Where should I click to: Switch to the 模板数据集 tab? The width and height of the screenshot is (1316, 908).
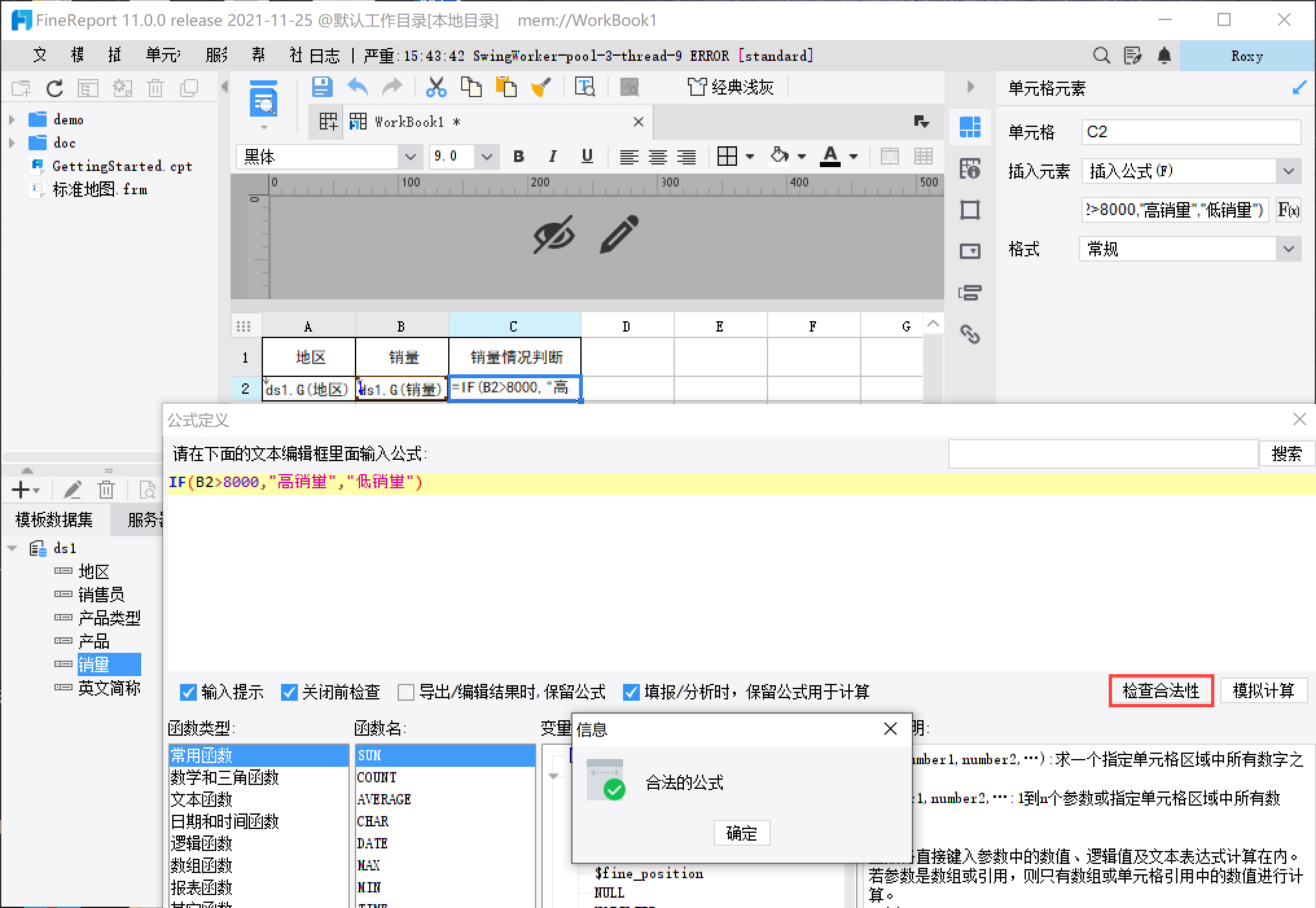coord(54,519)
